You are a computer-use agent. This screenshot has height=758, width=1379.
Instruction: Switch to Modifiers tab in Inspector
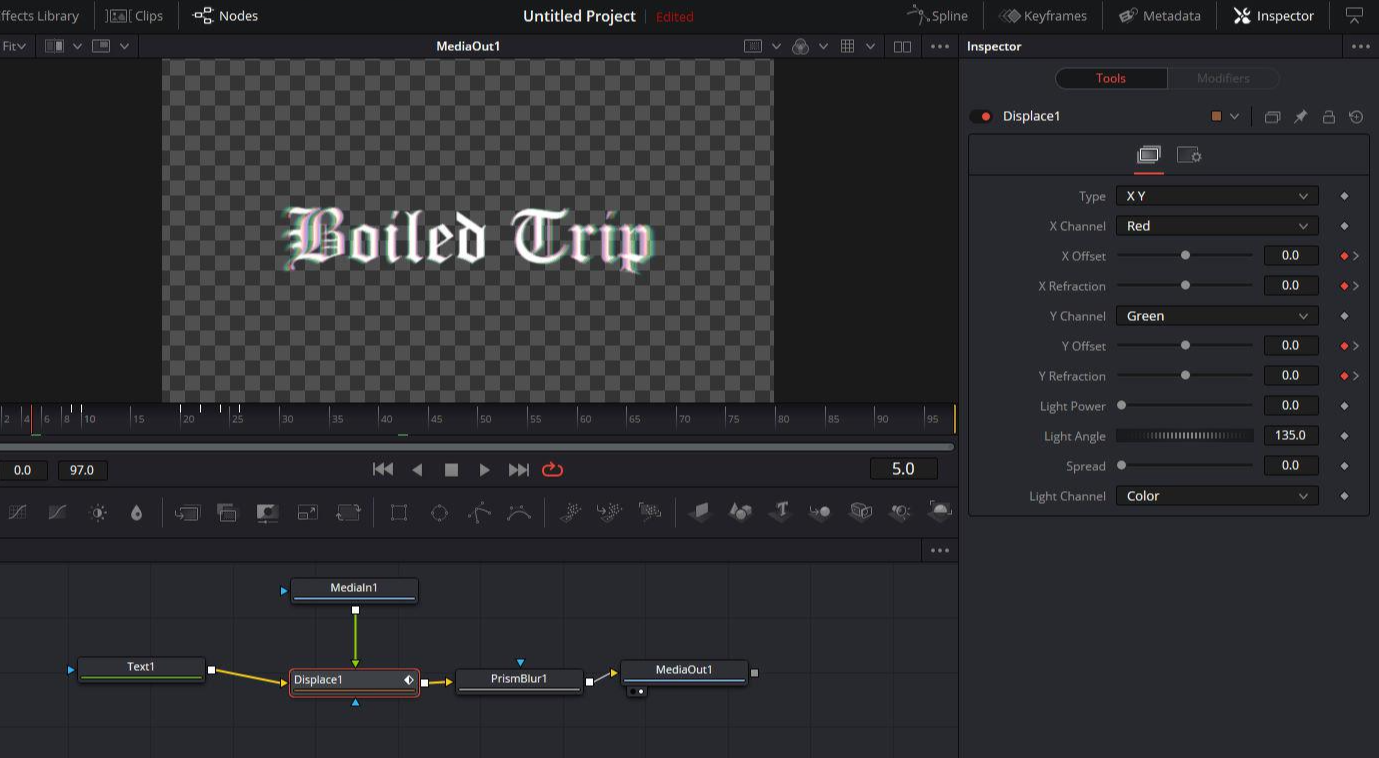coord(1223,78)
